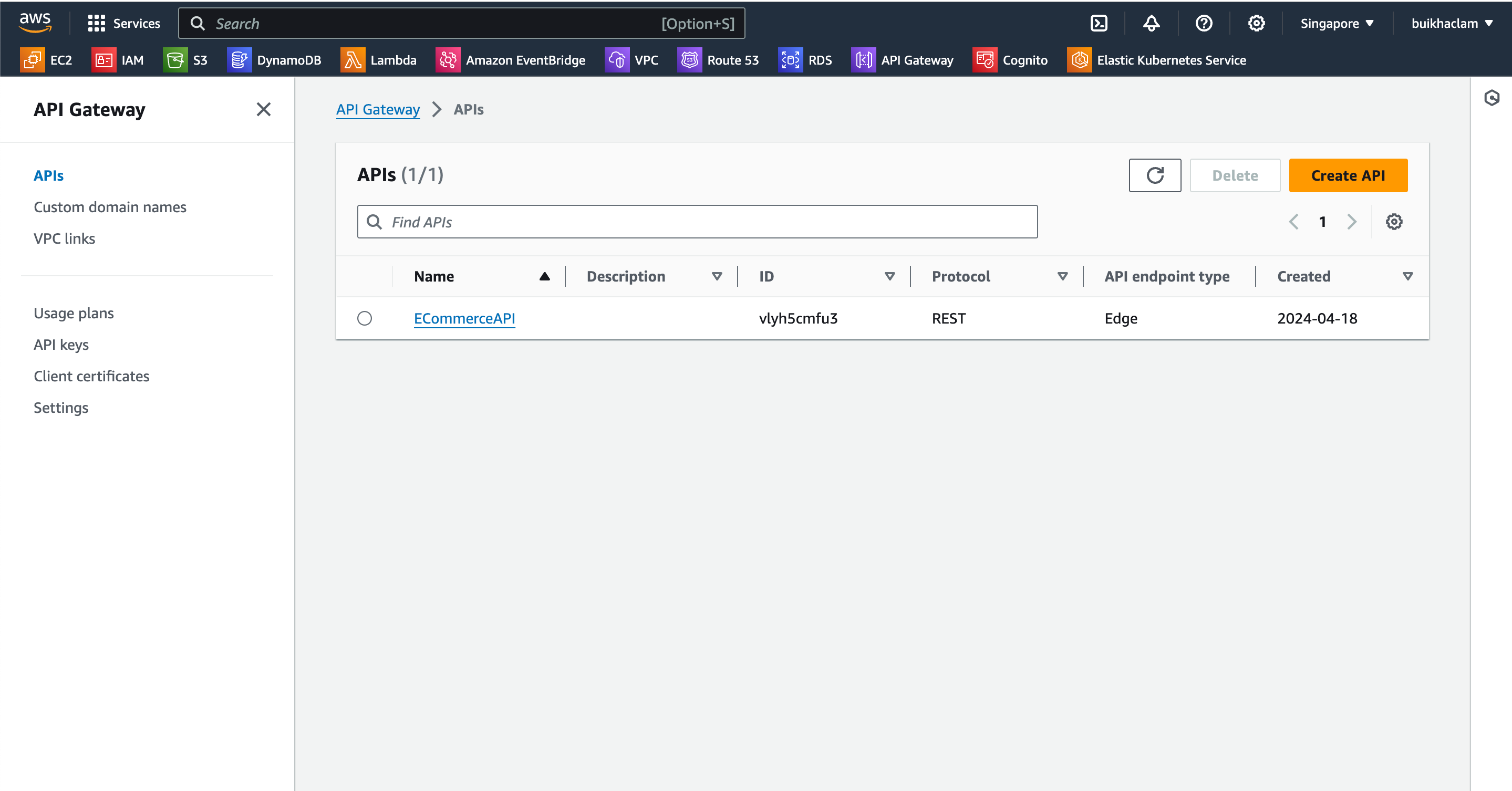Open the VPC shortcut icon

coord(617,60)
